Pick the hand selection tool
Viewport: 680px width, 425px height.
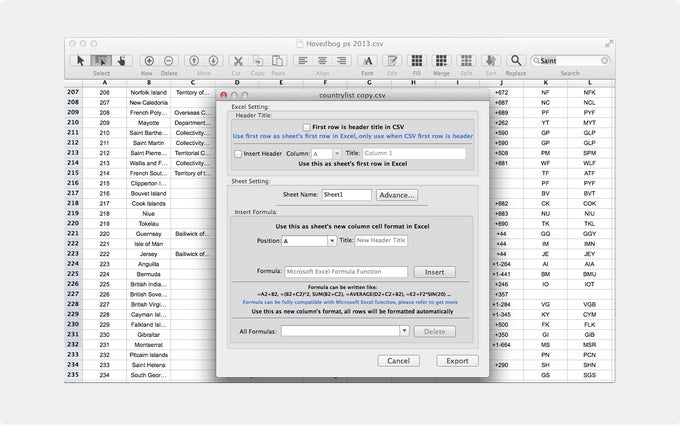coord(121,61)
